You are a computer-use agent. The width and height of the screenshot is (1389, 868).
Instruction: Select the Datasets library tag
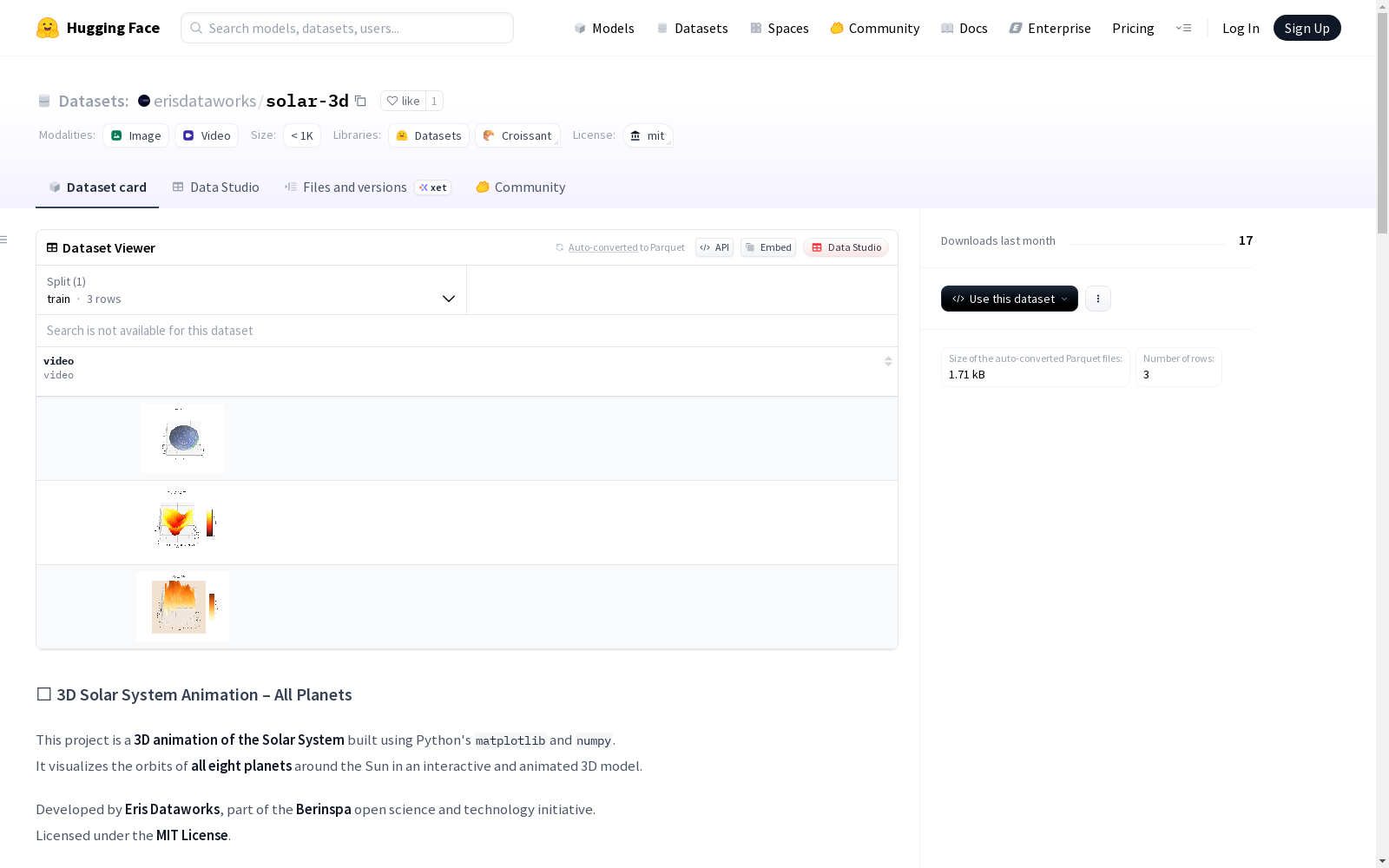tap(429, 135)
